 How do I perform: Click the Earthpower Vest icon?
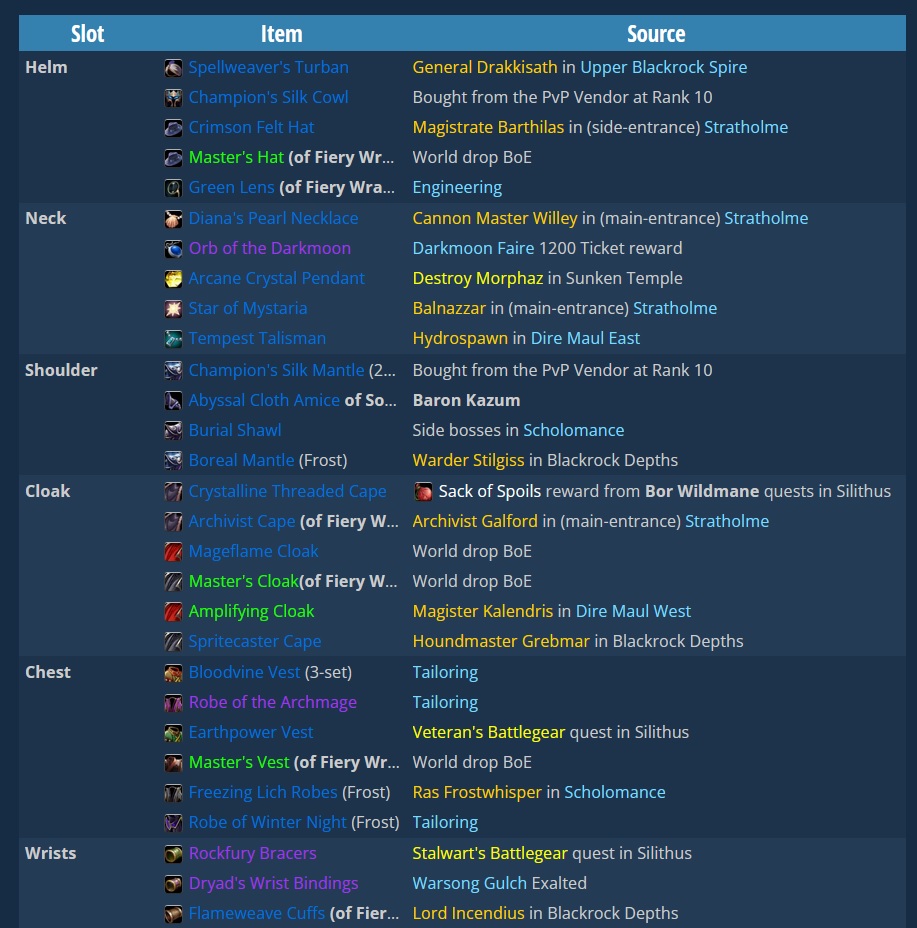tap(173, 733)
